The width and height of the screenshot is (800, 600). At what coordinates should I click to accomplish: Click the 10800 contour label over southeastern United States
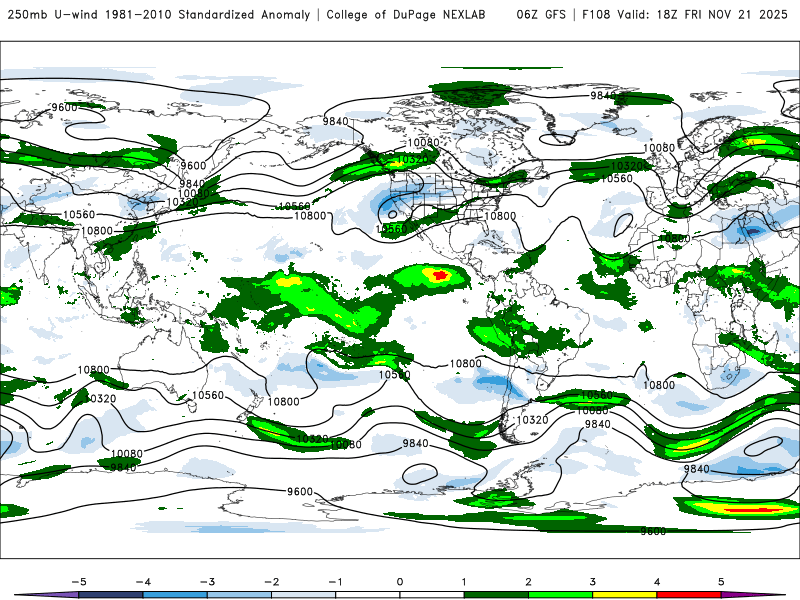[500, 216]
